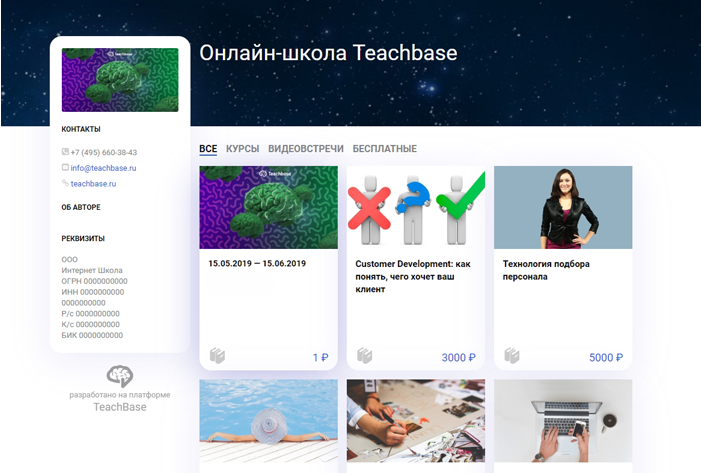The height and width of the screenshot is (473, 701).
Task: Click the Интернет Школа text
Action: (x=92, y=270)
